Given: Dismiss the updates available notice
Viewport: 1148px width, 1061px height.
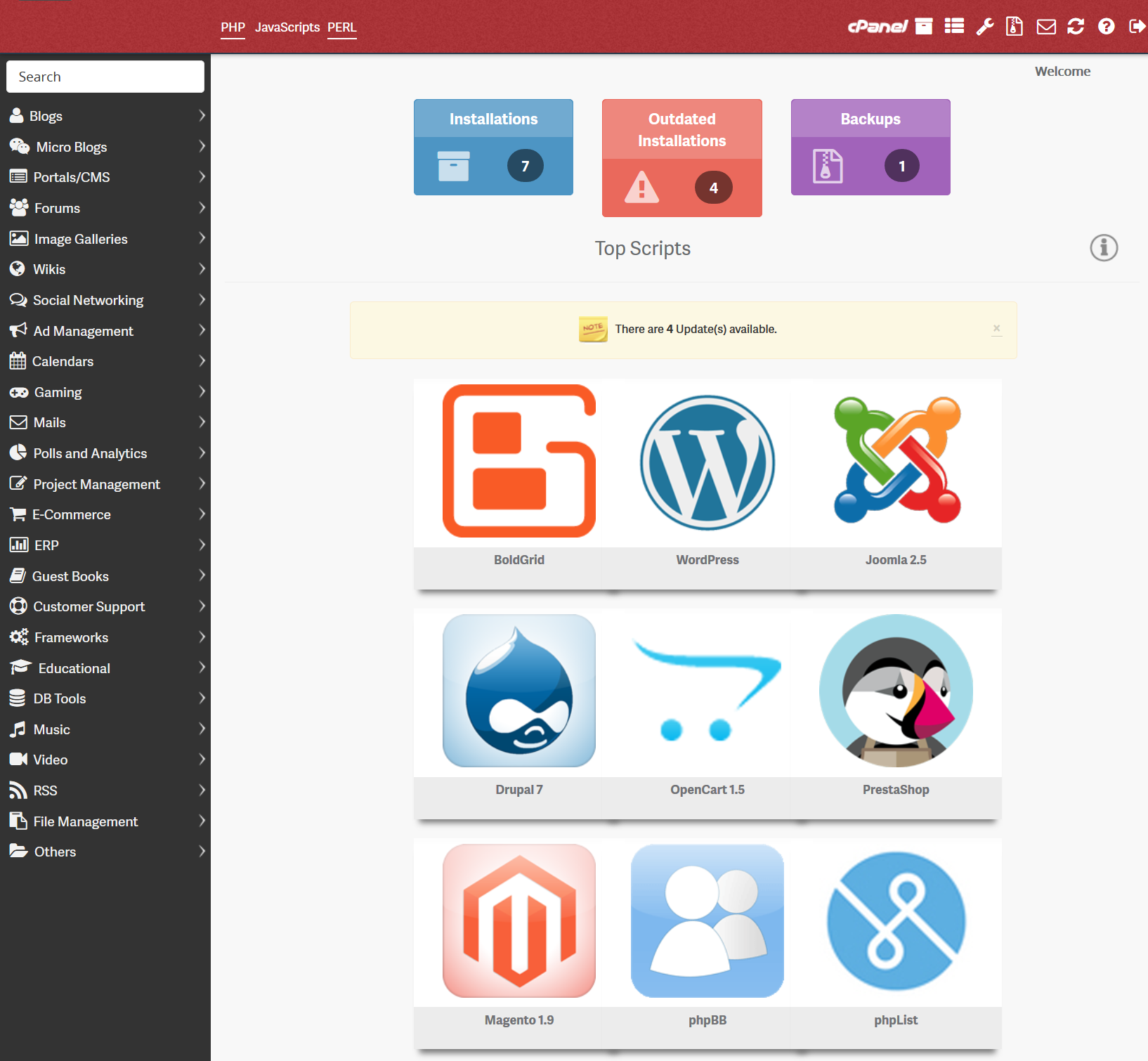Looking at the screenshot, I should coord(996,328).
